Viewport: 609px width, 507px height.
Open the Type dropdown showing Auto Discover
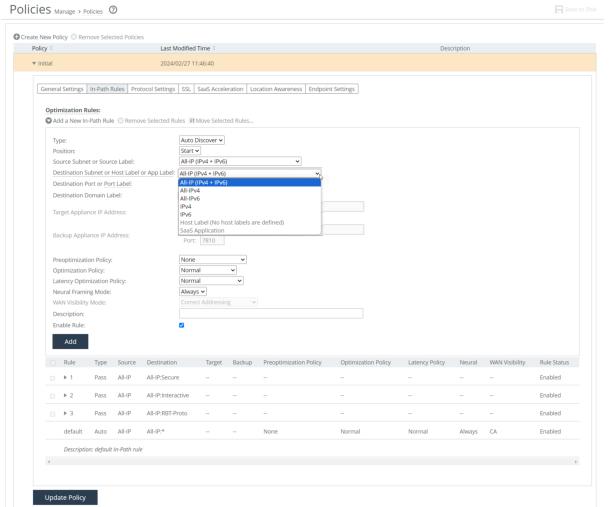coord(202,140)
